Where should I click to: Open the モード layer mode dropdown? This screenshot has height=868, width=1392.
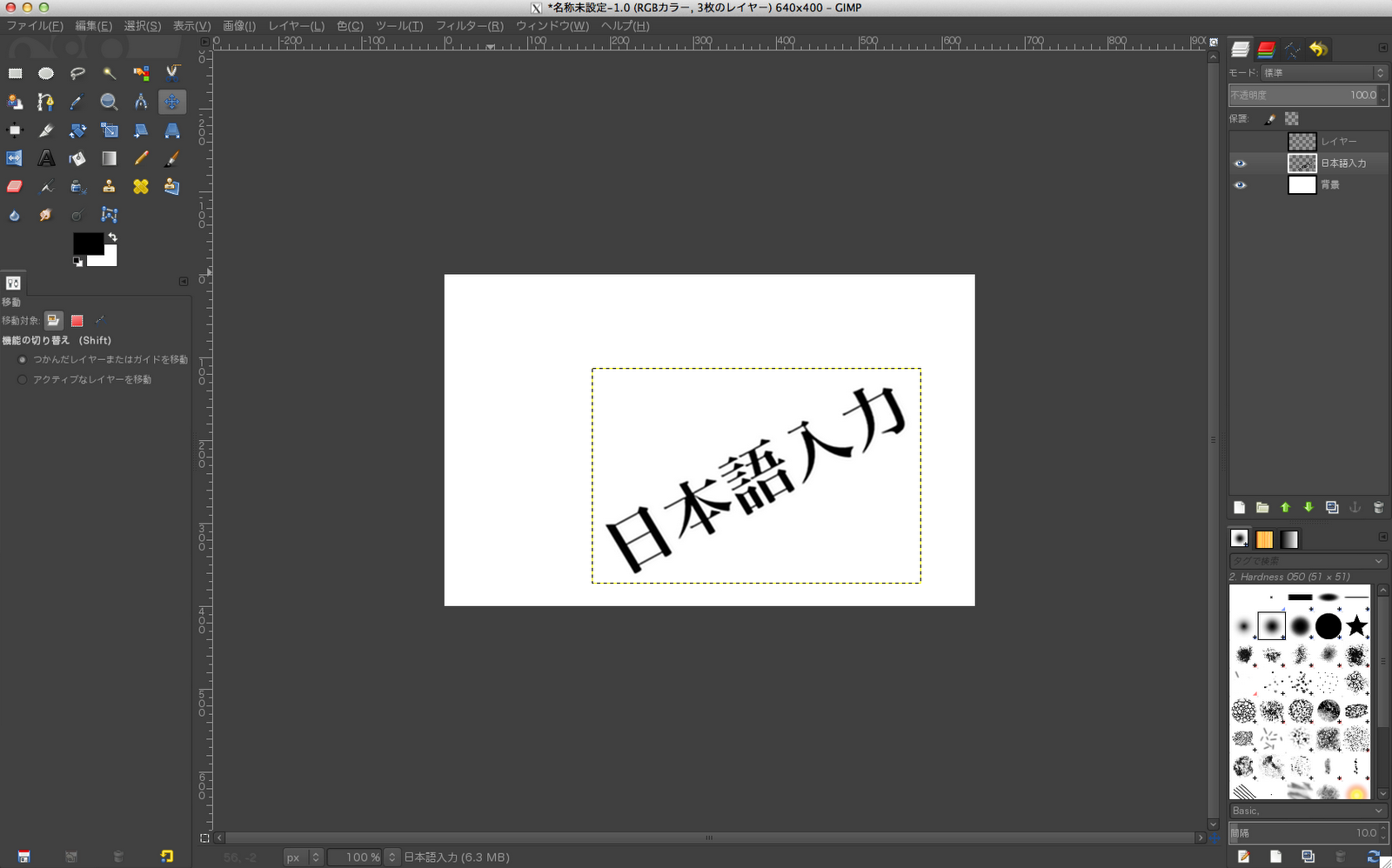pos(1323,73)
